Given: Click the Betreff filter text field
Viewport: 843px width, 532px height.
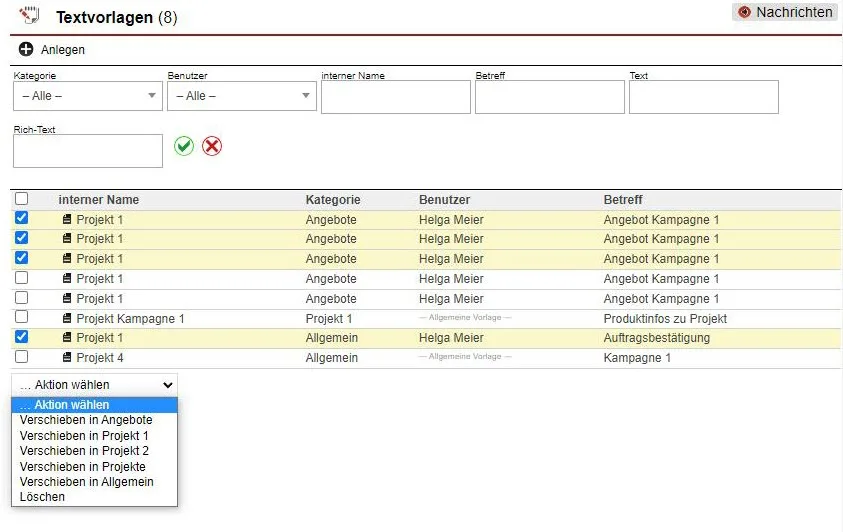Looking at the screenshot, I should pyautogui.click(x=549, y=97).
